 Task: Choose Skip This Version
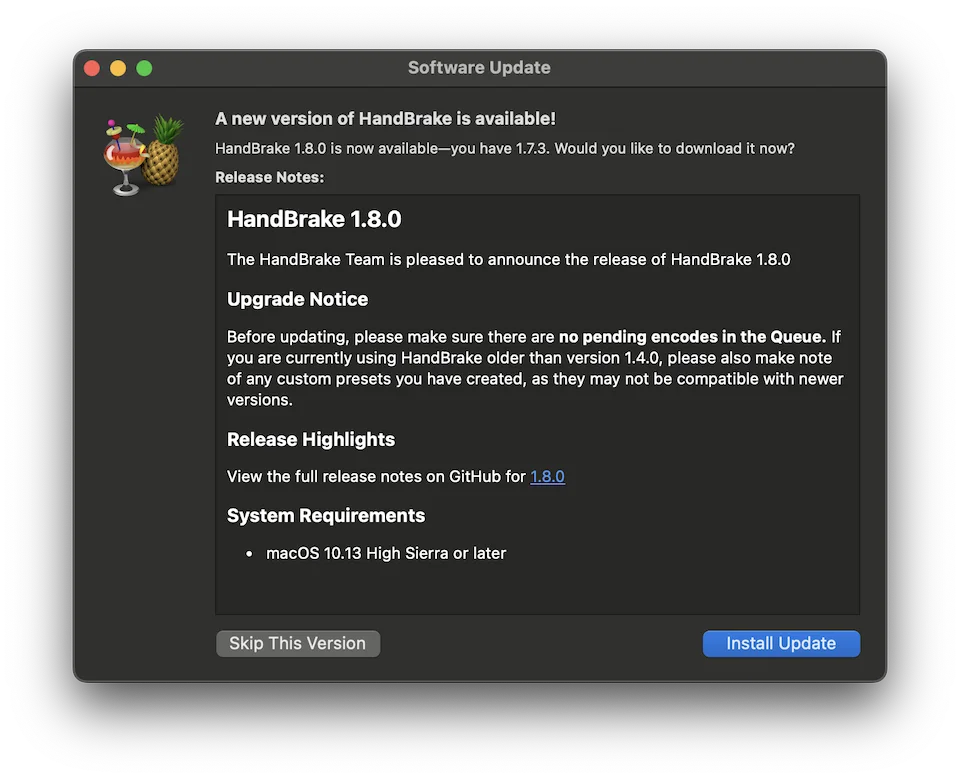tap(298, 643)
